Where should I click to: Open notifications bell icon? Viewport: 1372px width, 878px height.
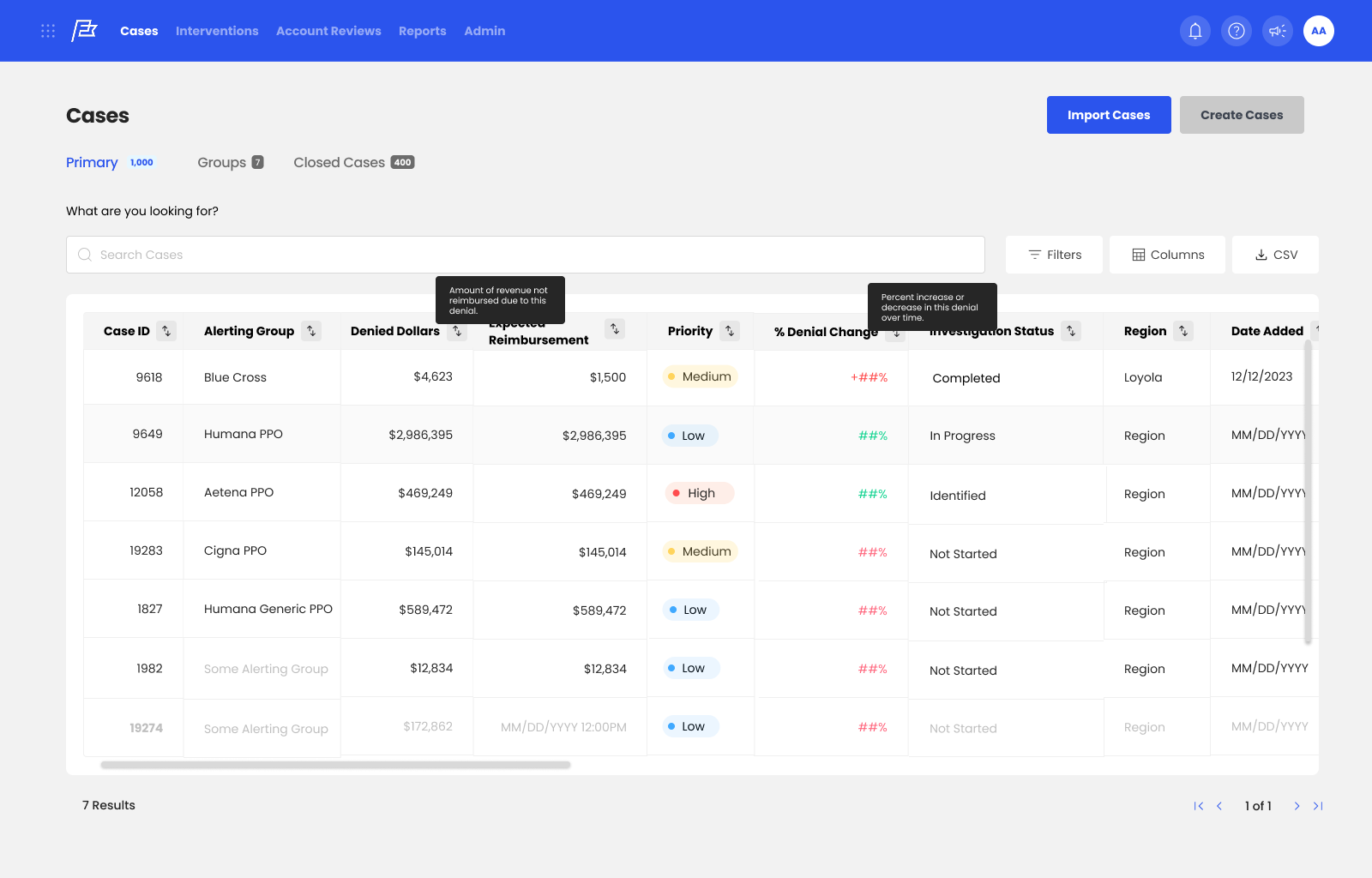pyautogui.click(x=1195, y=31)
